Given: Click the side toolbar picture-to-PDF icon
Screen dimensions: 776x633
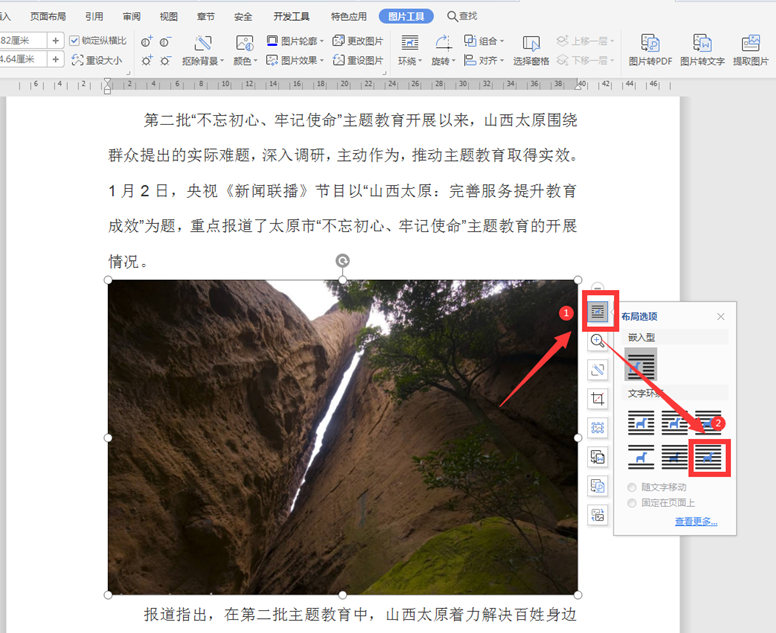Looking at the screenshot, I should coord(598,486).
